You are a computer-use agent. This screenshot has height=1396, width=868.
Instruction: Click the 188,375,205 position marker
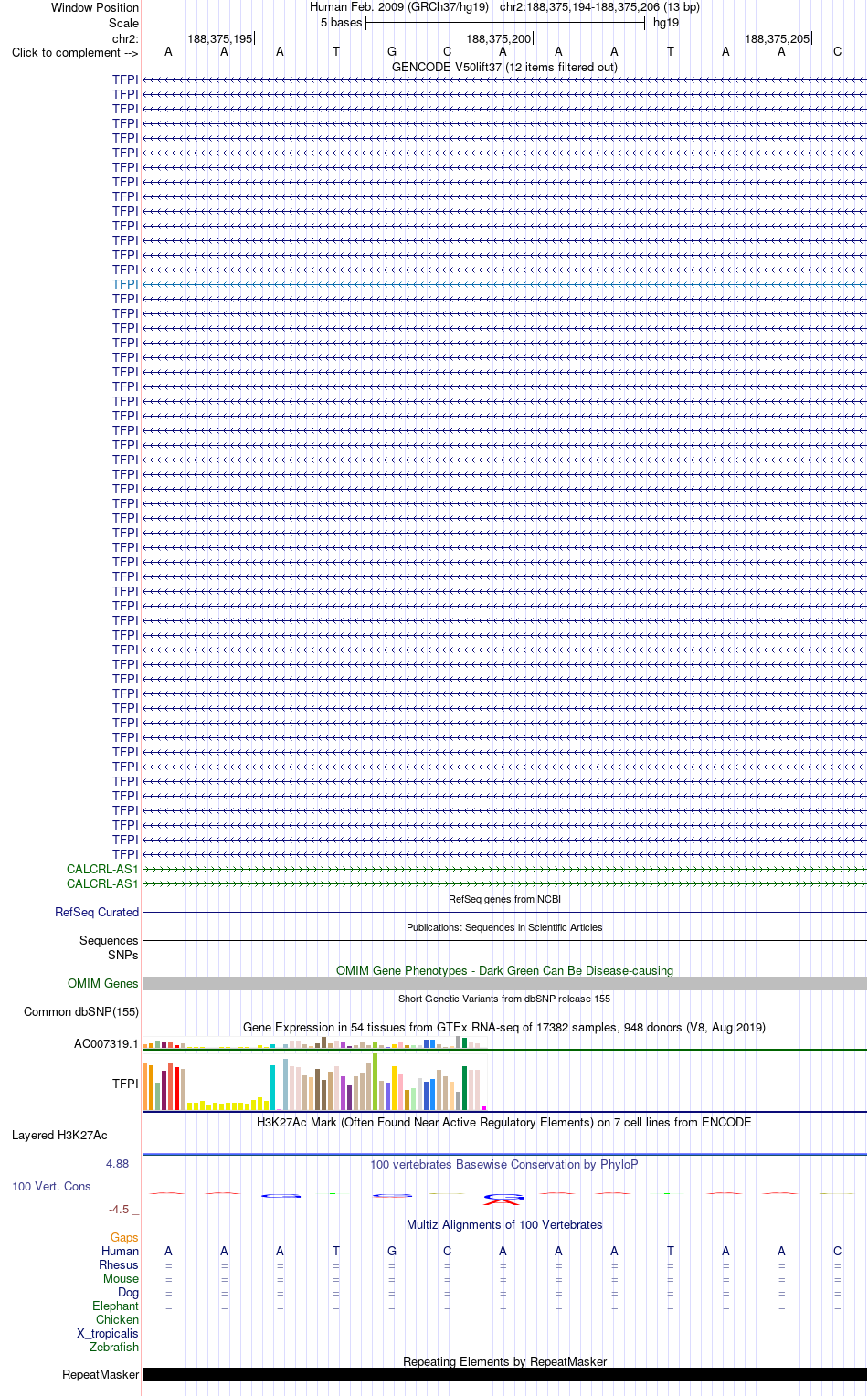pyautogui.click(x=778, y=38)
